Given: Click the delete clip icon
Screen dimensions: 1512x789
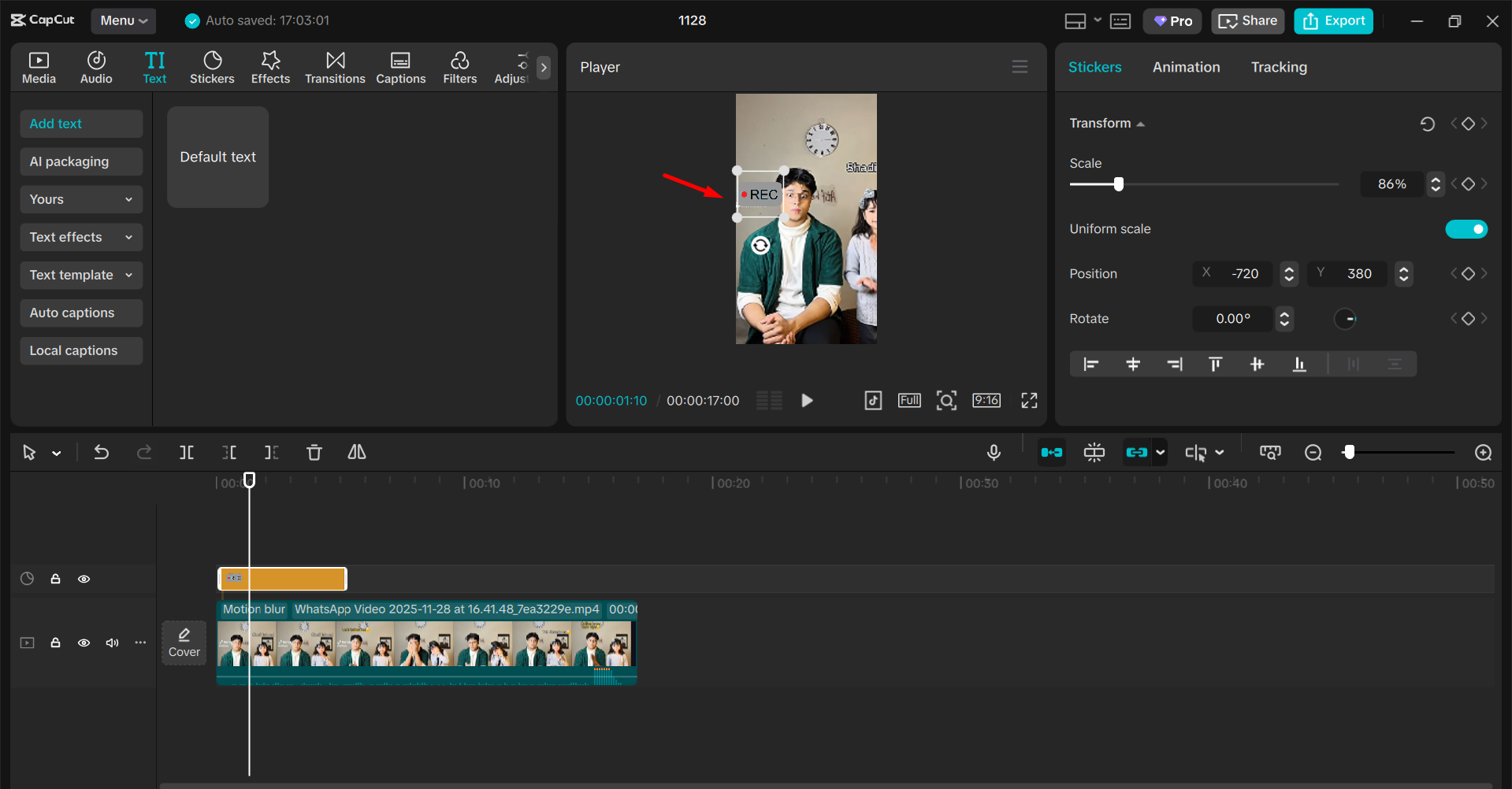Looking at the screenshot, I should click(314, 452).
